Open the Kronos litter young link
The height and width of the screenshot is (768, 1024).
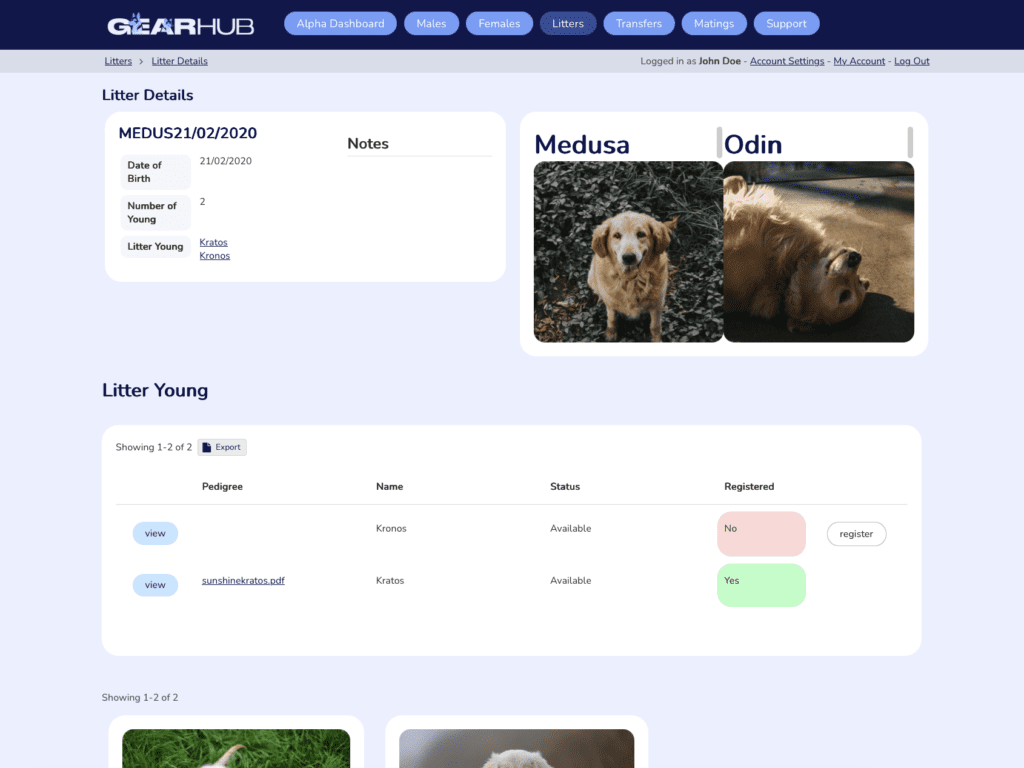point(215,255)
